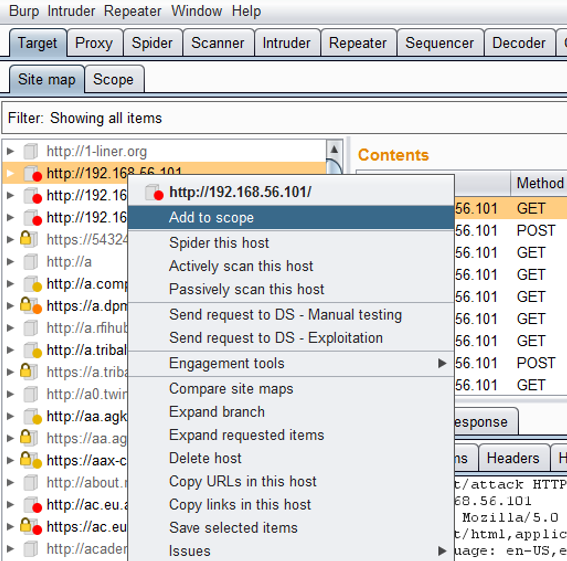This screenshot has width=567, height=561.
Task: Click the host icon beside http://a.rfihub
Action: (31, 328)
